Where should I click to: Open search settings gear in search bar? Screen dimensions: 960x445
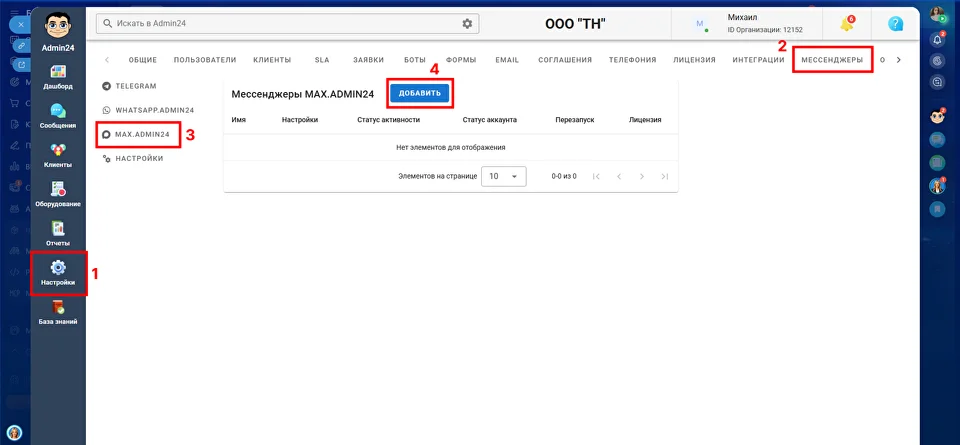[x=467, y=23]
